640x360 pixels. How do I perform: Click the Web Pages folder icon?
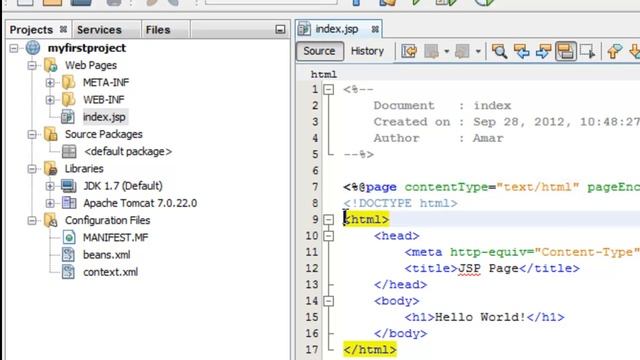51,65
